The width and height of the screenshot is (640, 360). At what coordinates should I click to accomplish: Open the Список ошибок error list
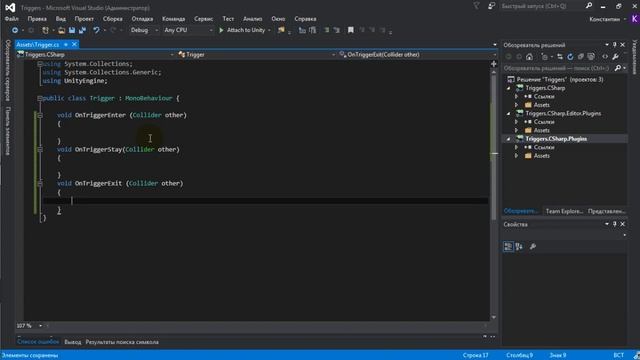pos(38,342)
